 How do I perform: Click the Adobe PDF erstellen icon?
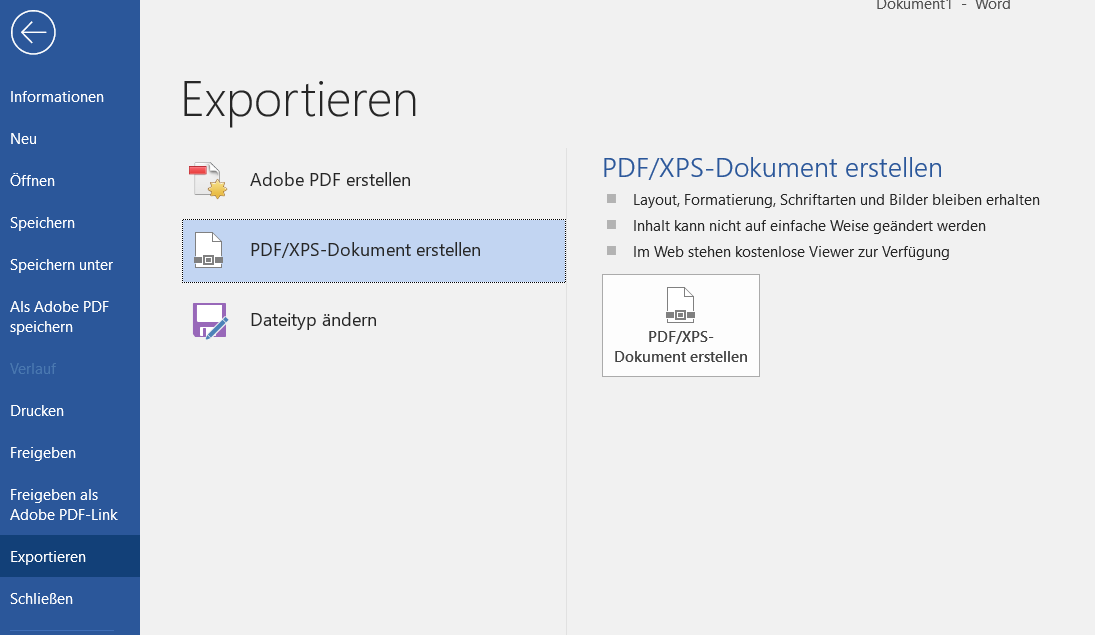tap(208, 180)
